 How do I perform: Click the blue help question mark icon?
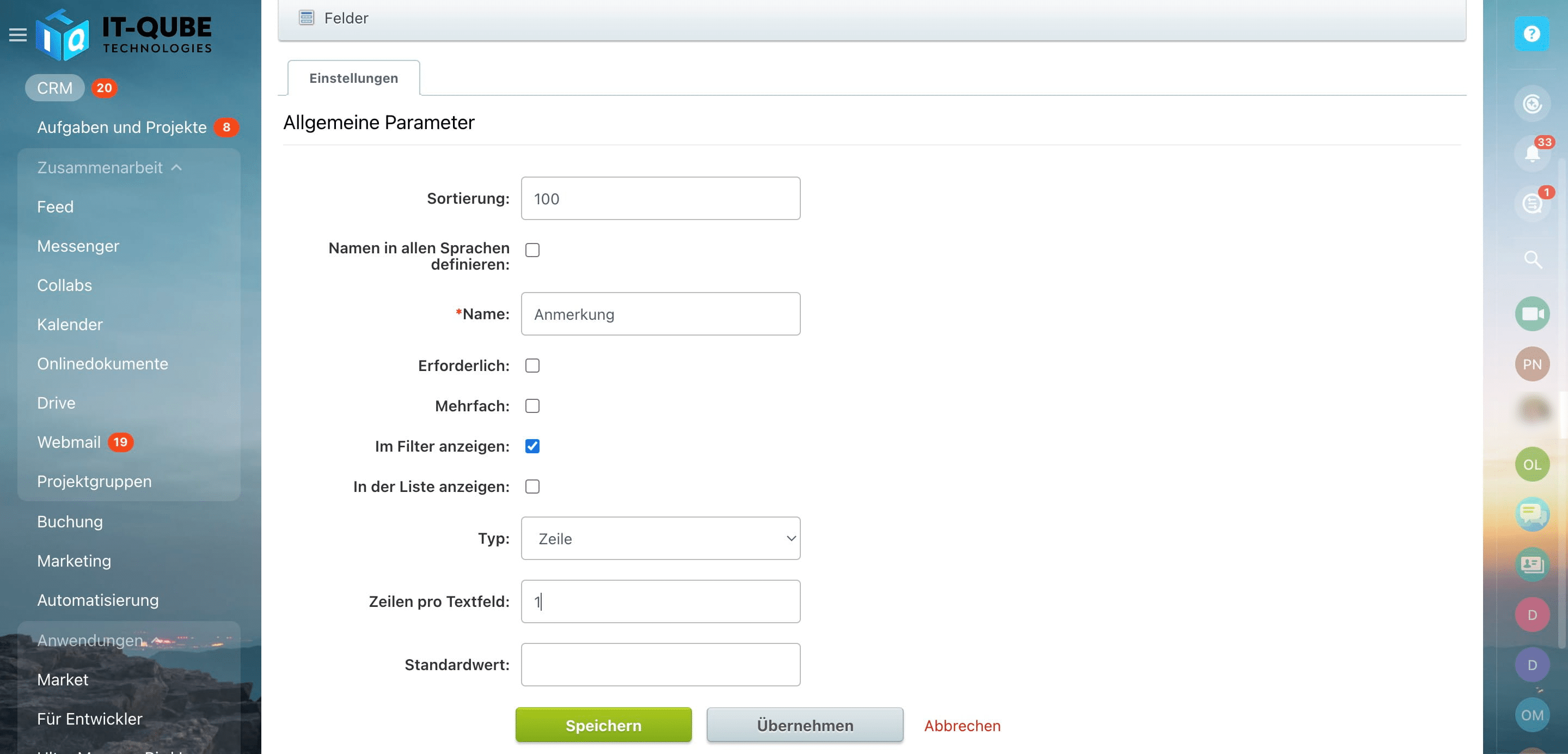pos(1532,33)
